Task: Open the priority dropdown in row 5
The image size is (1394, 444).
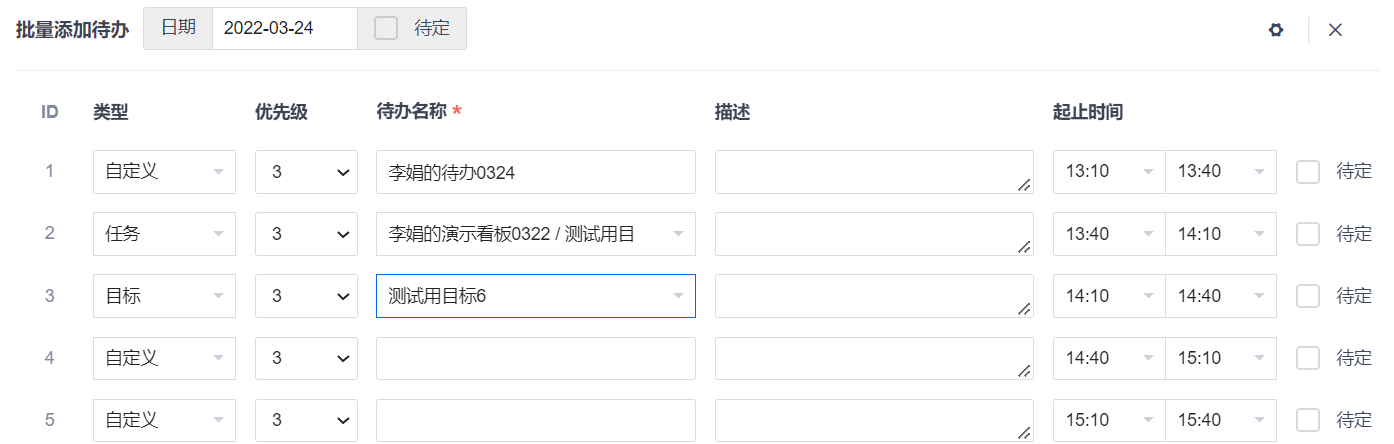Action: (x=306, y=420)
